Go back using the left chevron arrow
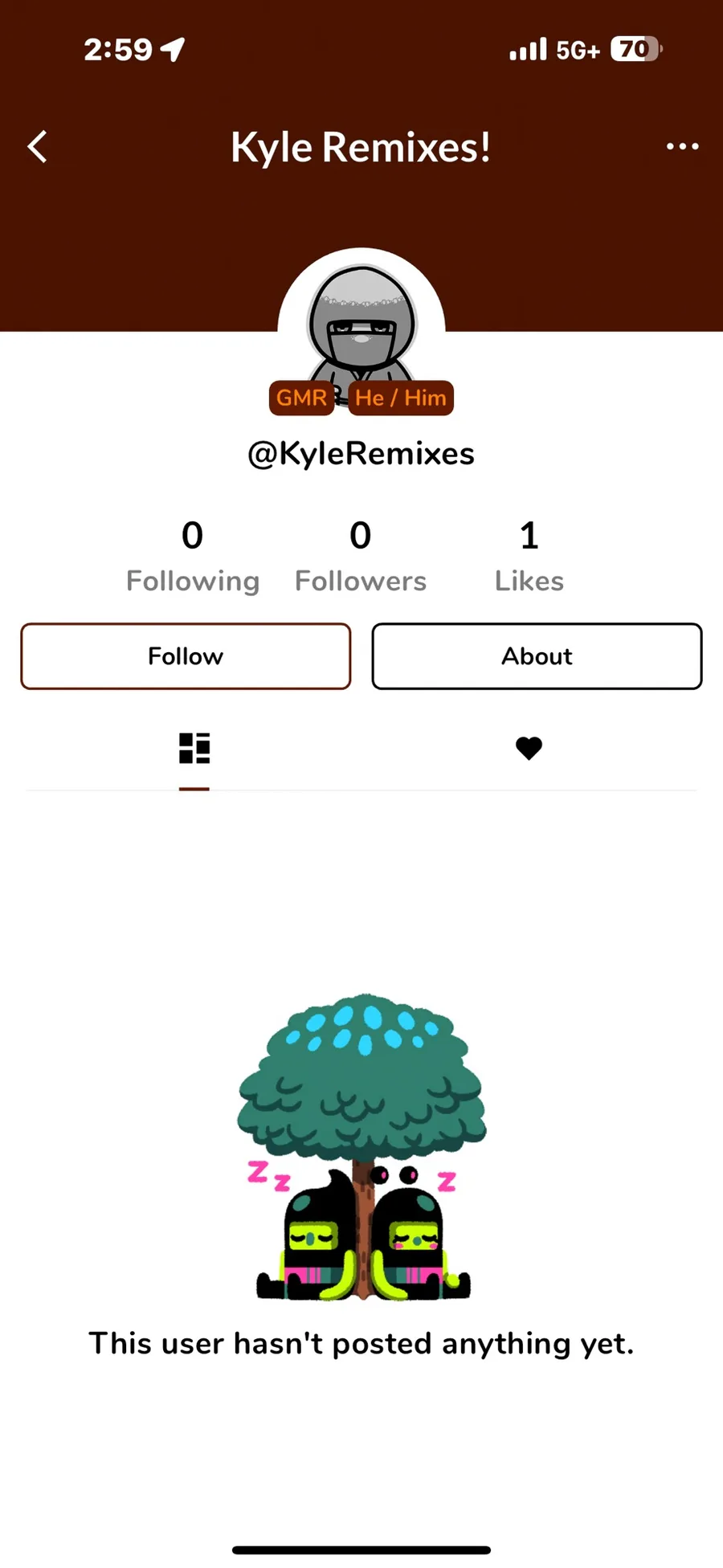Screen dimensions: 723x1568 point(37,147)
